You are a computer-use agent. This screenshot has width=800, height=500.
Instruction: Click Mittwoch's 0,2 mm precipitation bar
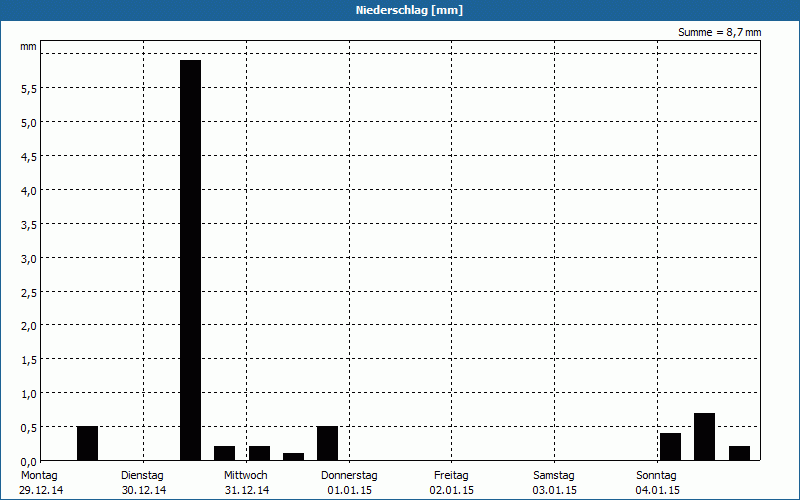[259, 453]
